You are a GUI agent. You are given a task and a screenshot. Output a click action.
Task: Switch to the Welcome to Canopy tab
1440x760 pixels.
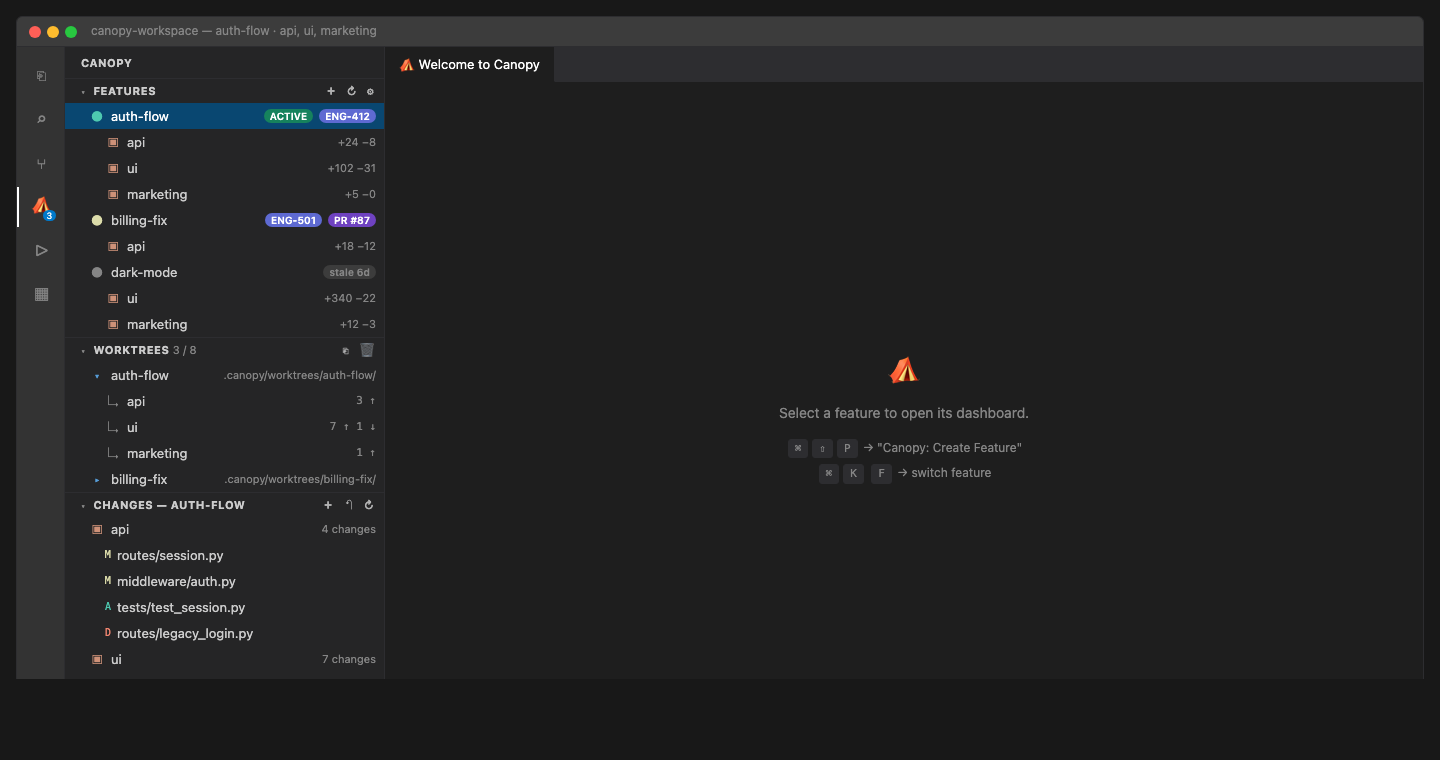pyautogui.click(x=470, y=63)
